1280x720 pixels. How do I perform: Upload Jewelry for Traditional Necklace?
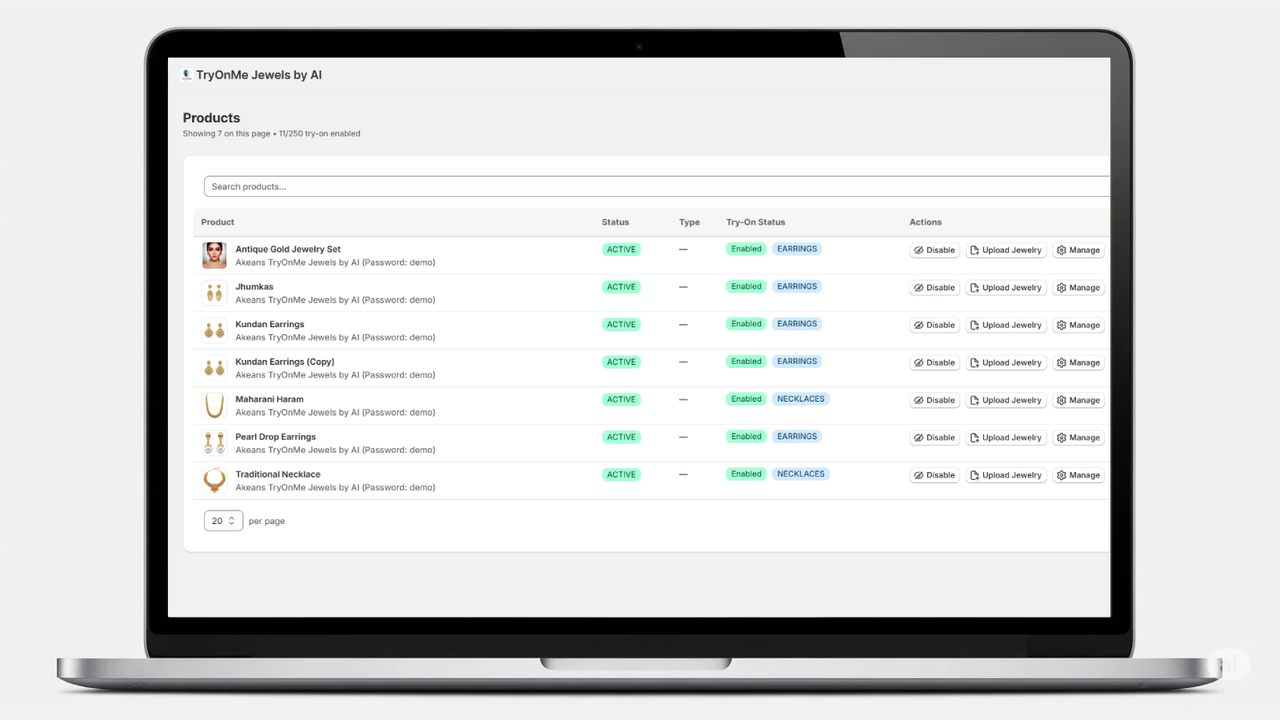click(x=1006, y=475)
